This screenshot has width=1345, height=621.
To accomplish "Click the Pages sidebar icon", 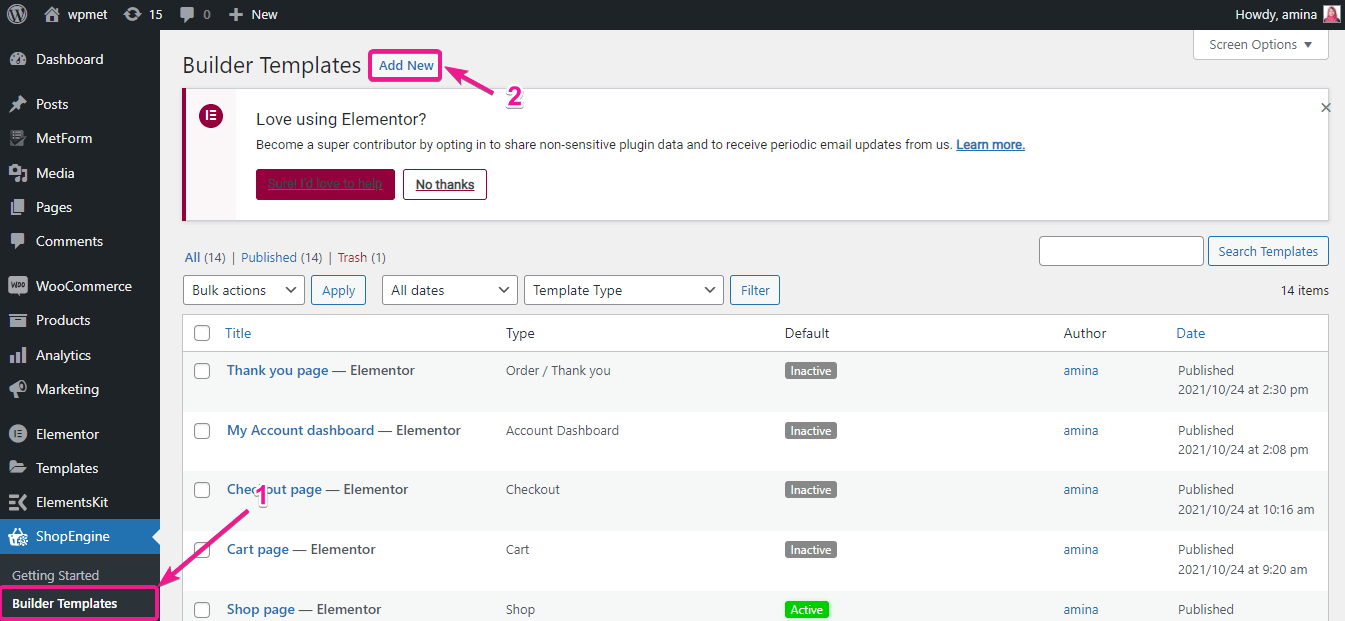I will pos(18,207).
